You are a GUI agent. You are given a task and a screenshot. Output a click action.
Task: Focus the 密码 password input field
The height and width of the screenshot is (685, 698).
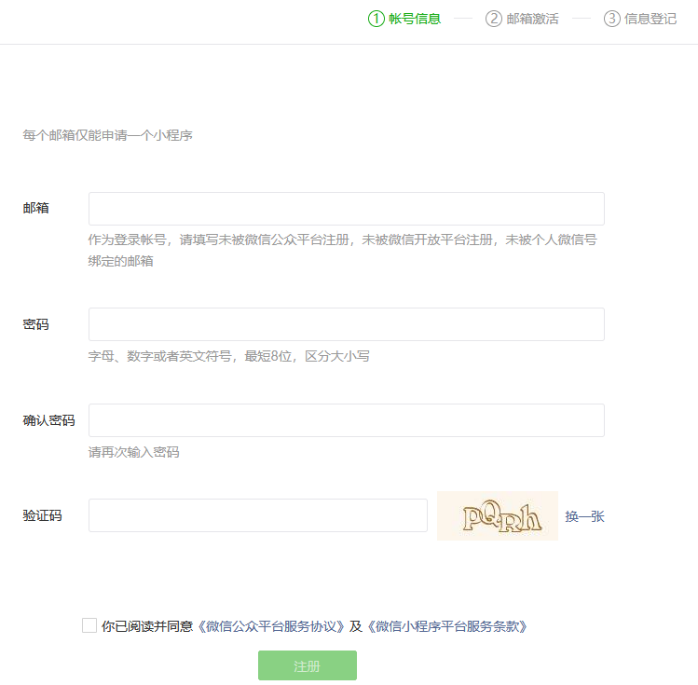pos(346,324)
